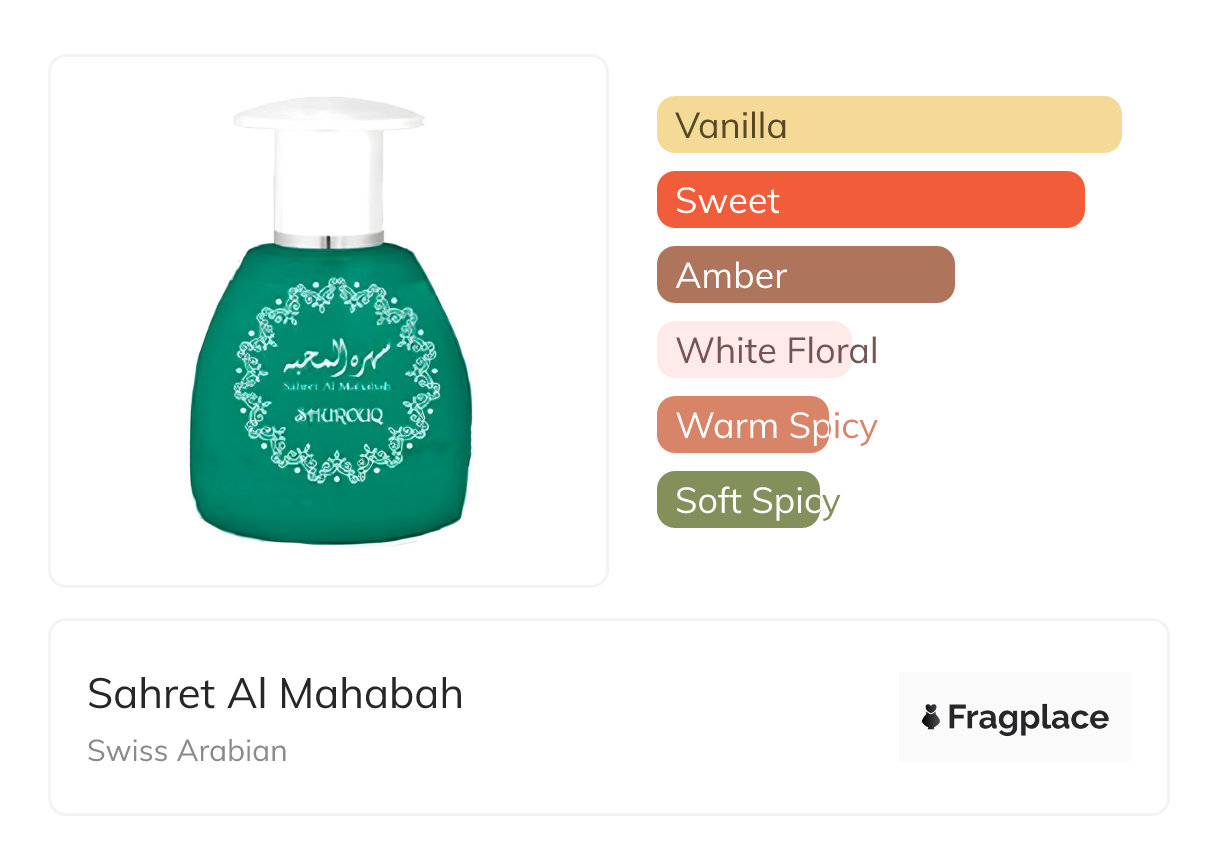Open the Sahret Al Mahabah title

pyautogui.click(x=275, y=694)
